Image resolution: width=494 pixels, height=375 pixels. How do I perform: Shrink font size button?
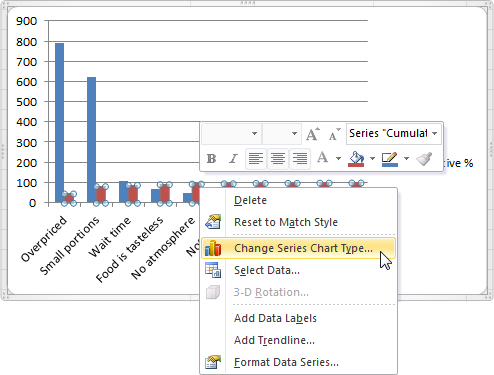[334, 134]
